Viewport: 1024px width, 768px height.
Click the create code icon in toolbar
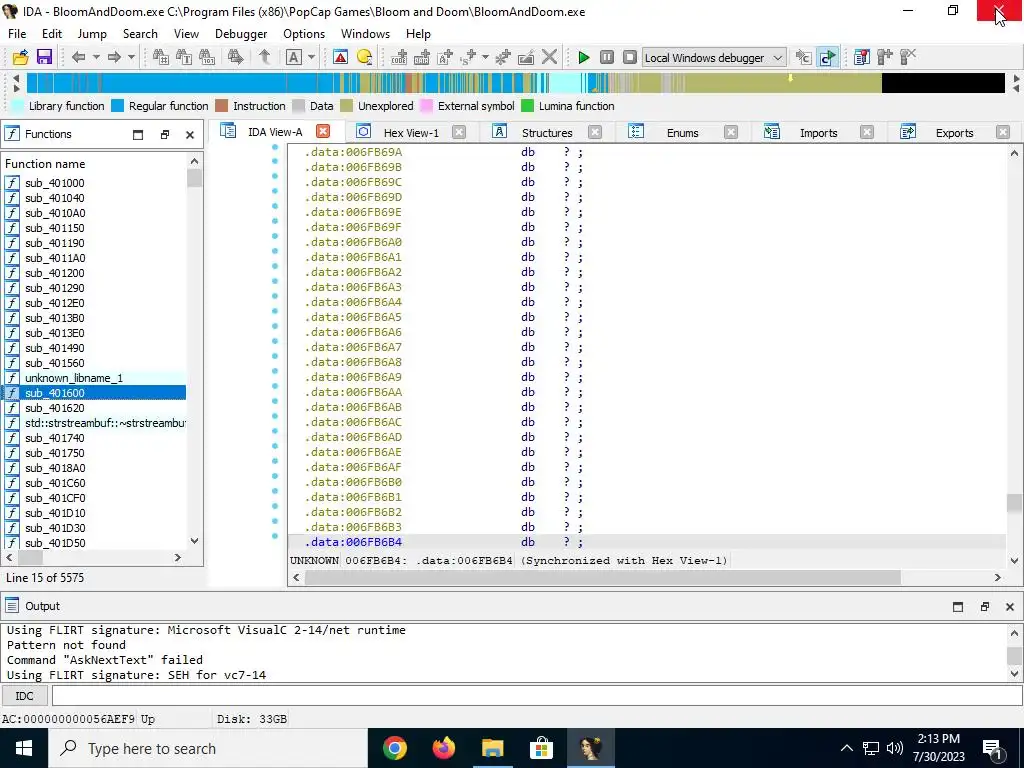(399, 57)
